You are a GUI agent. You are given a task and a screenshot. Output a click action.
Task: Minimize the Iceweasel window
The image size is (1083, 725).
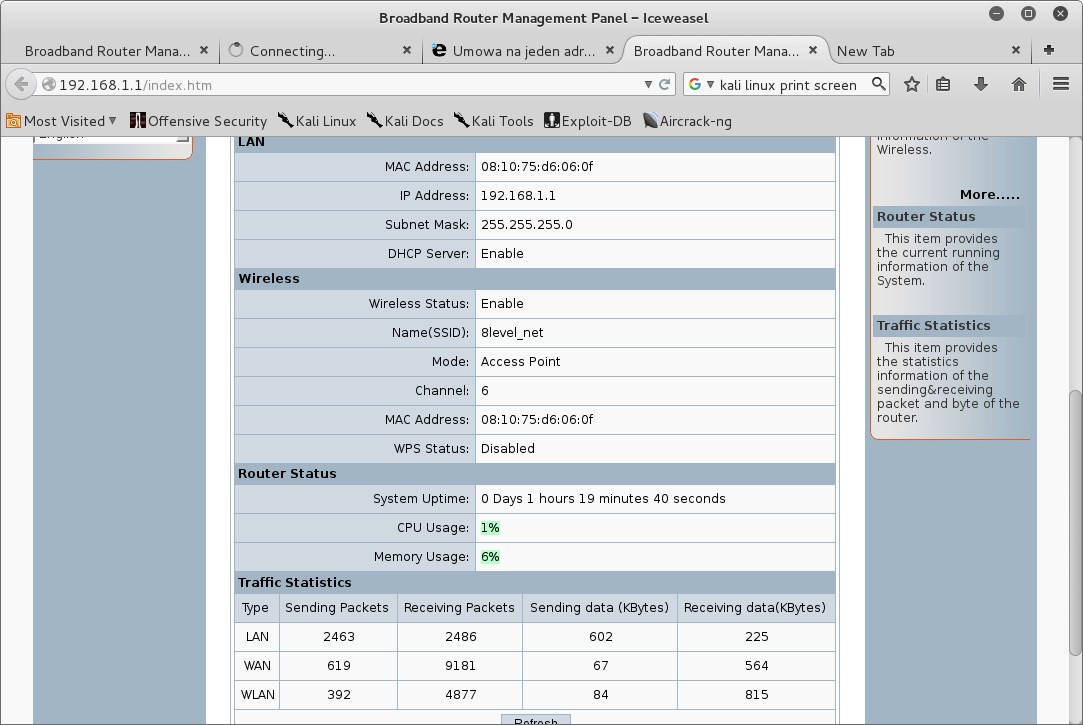coord(996,14)
